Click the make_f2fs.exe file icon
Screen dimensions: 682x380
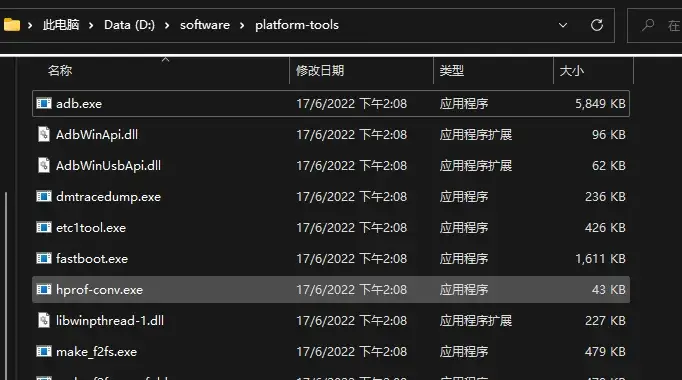[43, 351]
